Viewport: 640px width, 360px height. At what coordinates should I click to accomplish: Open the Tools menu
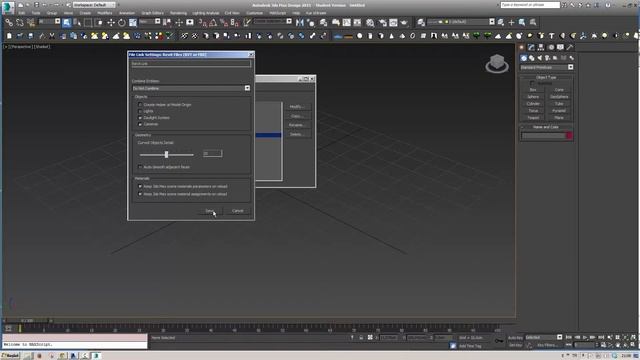pyautogui.click(x=36, y=13)
